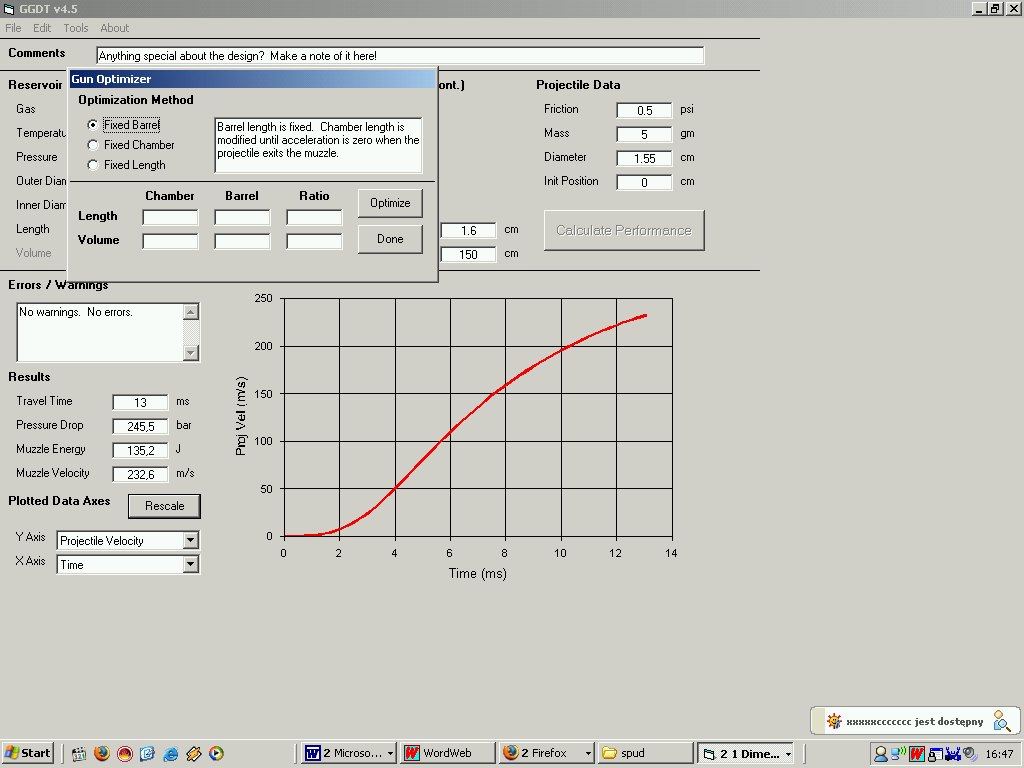Click the red WordWeb icon in system tray
Viewport: 1024px width, 768px height.
tap(916, 753)
